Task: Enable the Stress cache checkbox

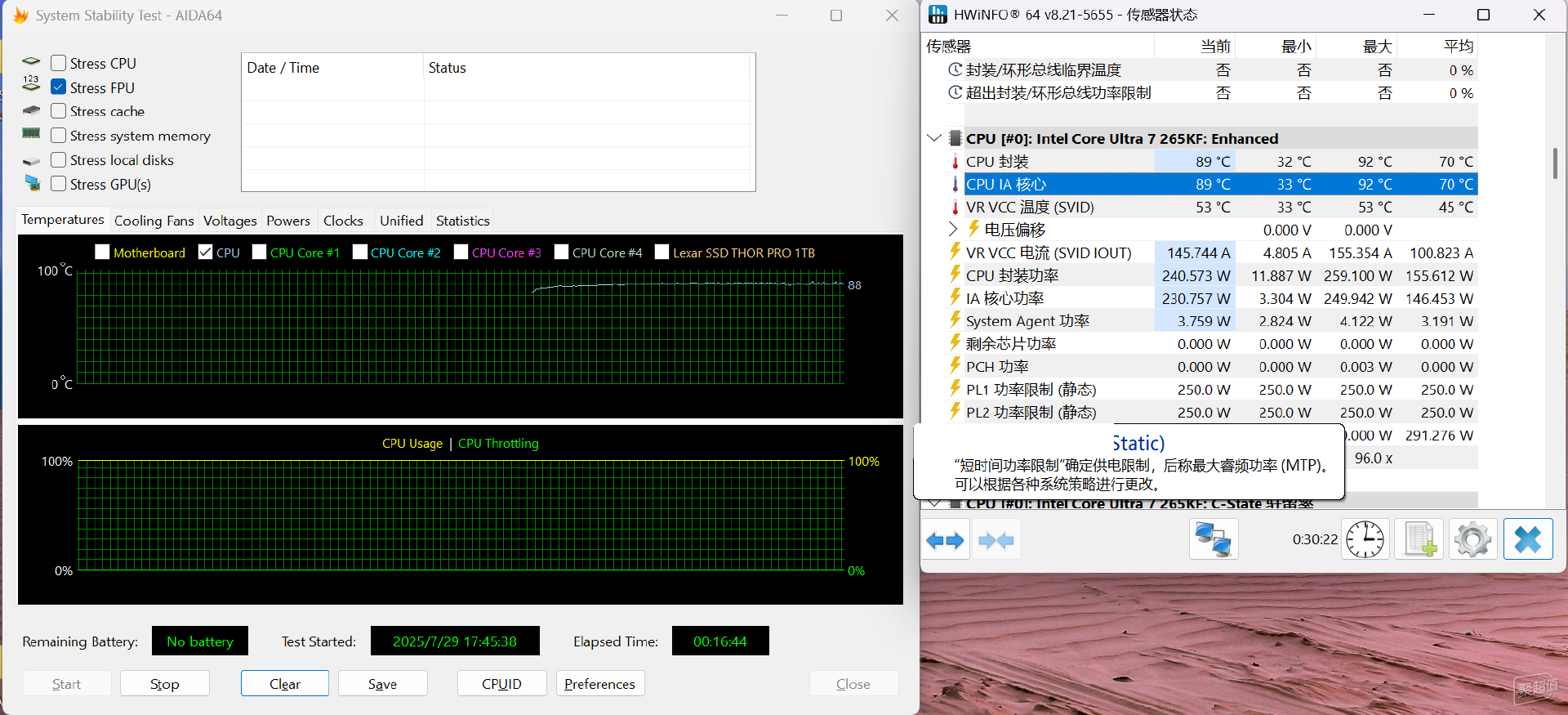Action: (58, 111)
